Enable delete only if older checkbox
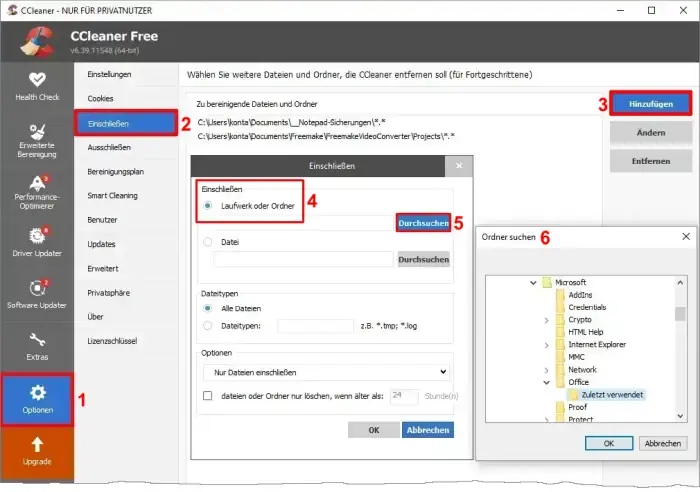This screenshot has width=700, height=492. [x=208, y=396]
